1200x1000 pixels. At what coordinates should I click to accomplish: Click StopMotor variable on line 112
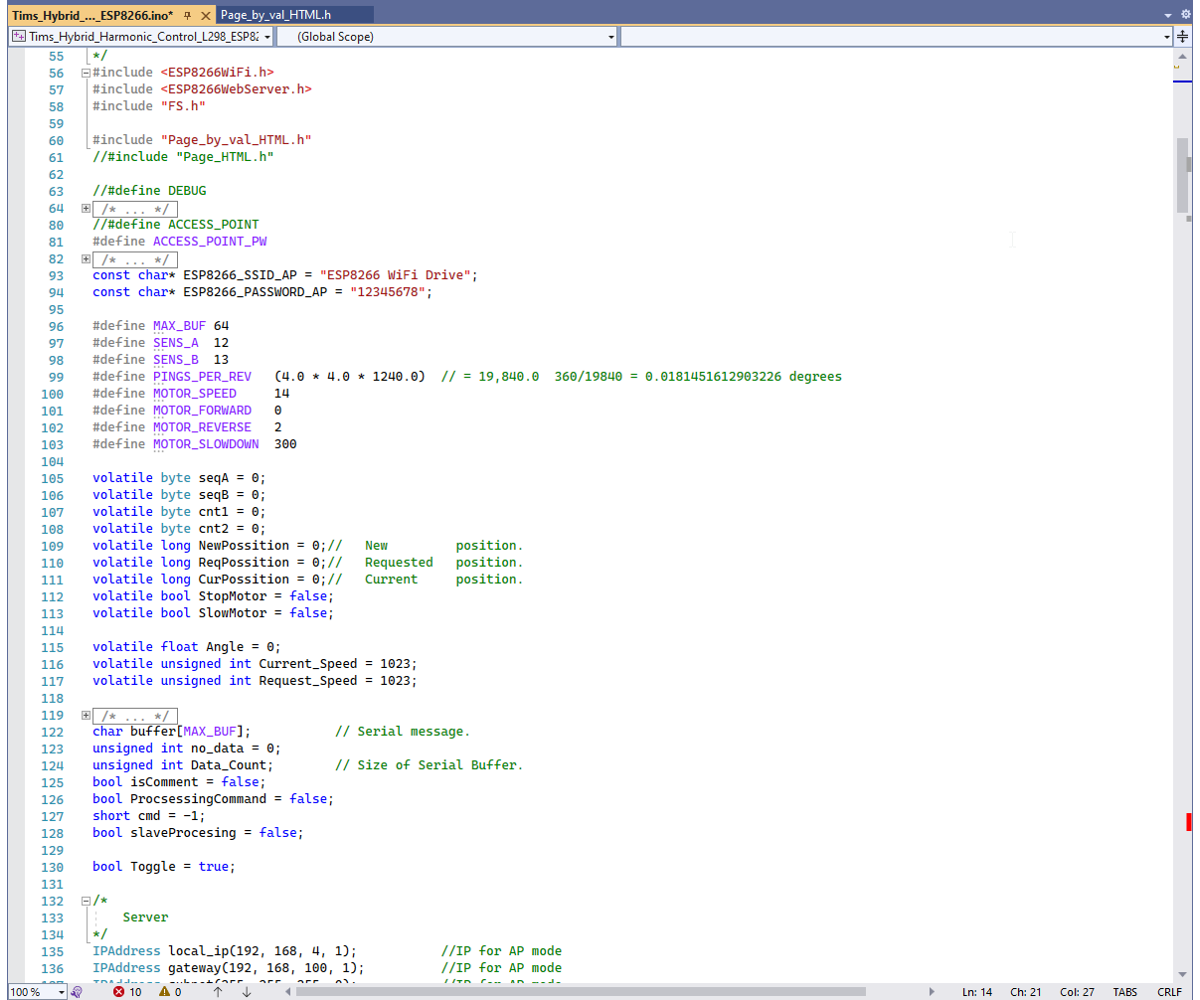[x=233, y=596]
